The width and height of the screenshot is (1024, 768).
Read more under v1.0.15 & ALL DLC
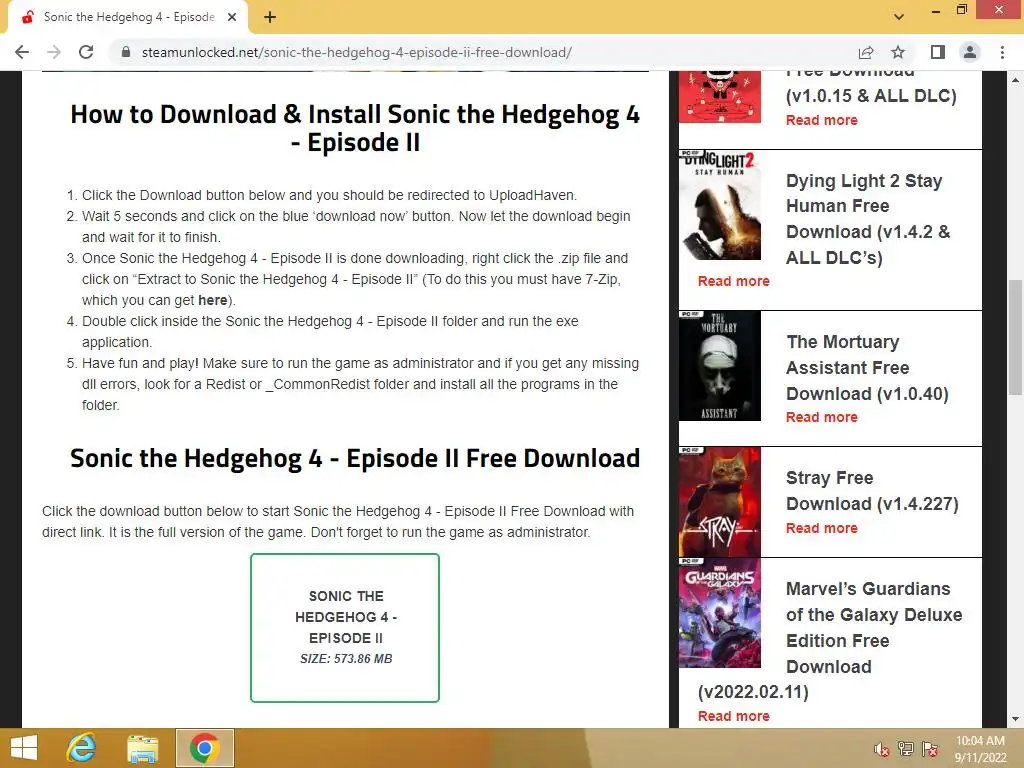[822, 120]
